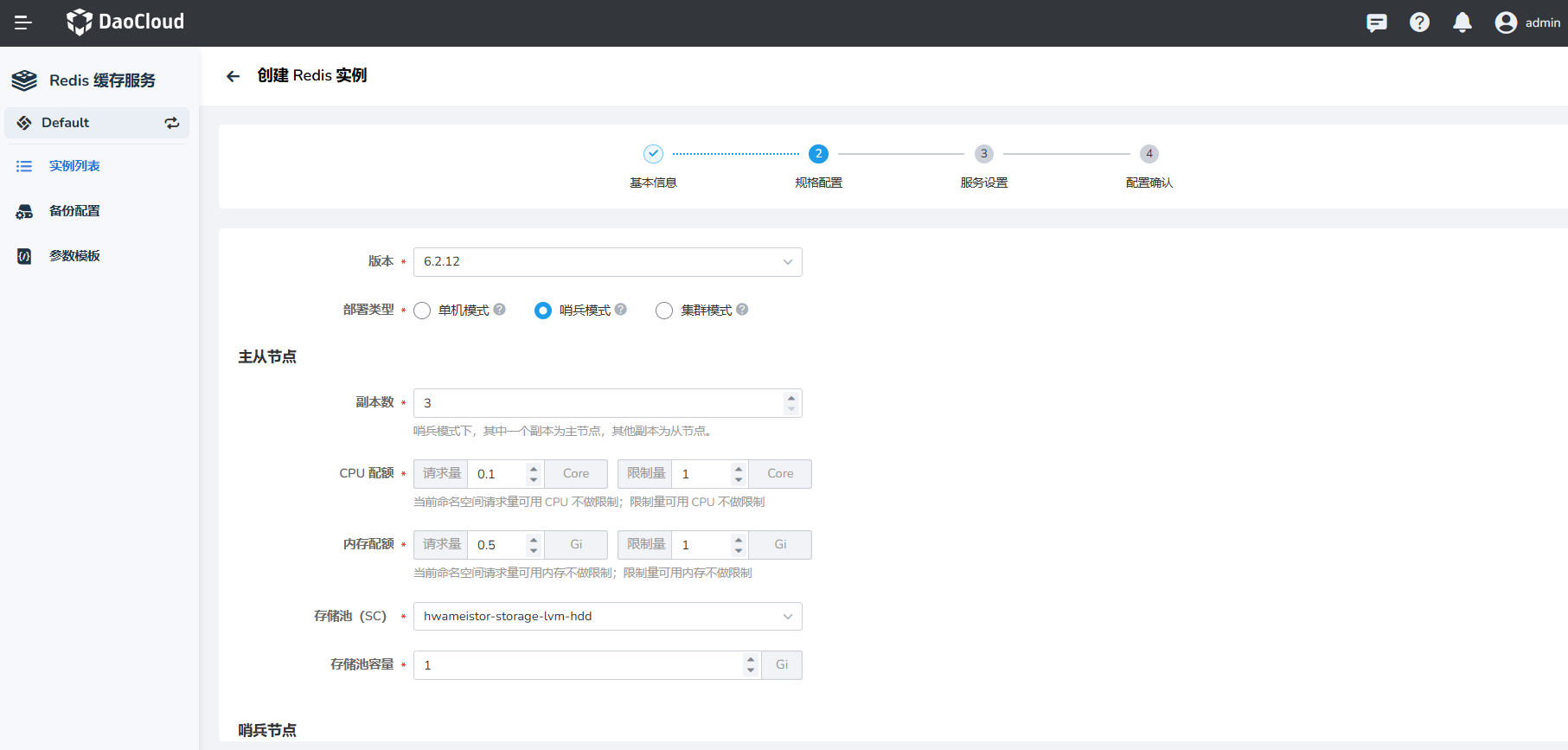Select the 单机模式 radio button
1568x750 pixels.
coord(422,311)
